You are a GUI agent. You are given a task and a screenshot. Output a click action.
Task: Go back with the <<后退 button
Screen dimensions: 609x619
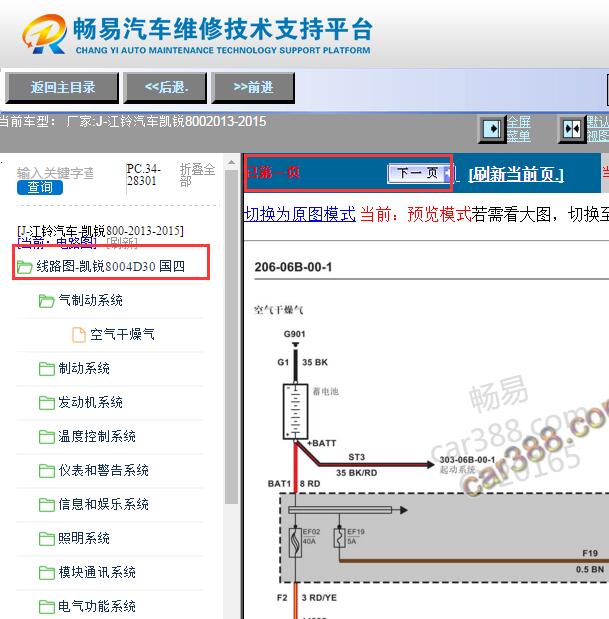click(x=165, y=87)
